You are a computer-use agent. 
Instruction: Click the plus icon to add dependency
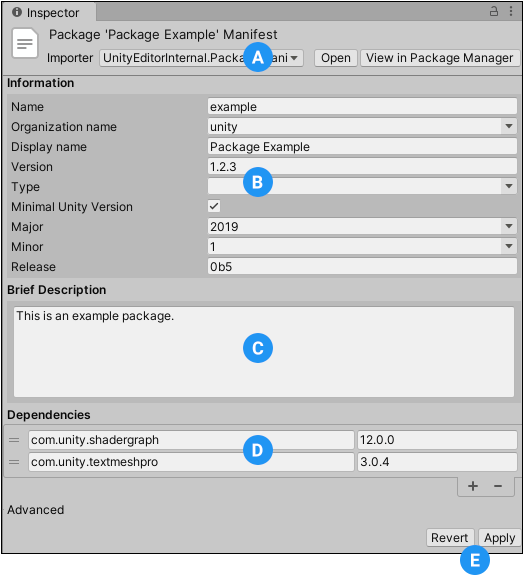tap(473, 486)
